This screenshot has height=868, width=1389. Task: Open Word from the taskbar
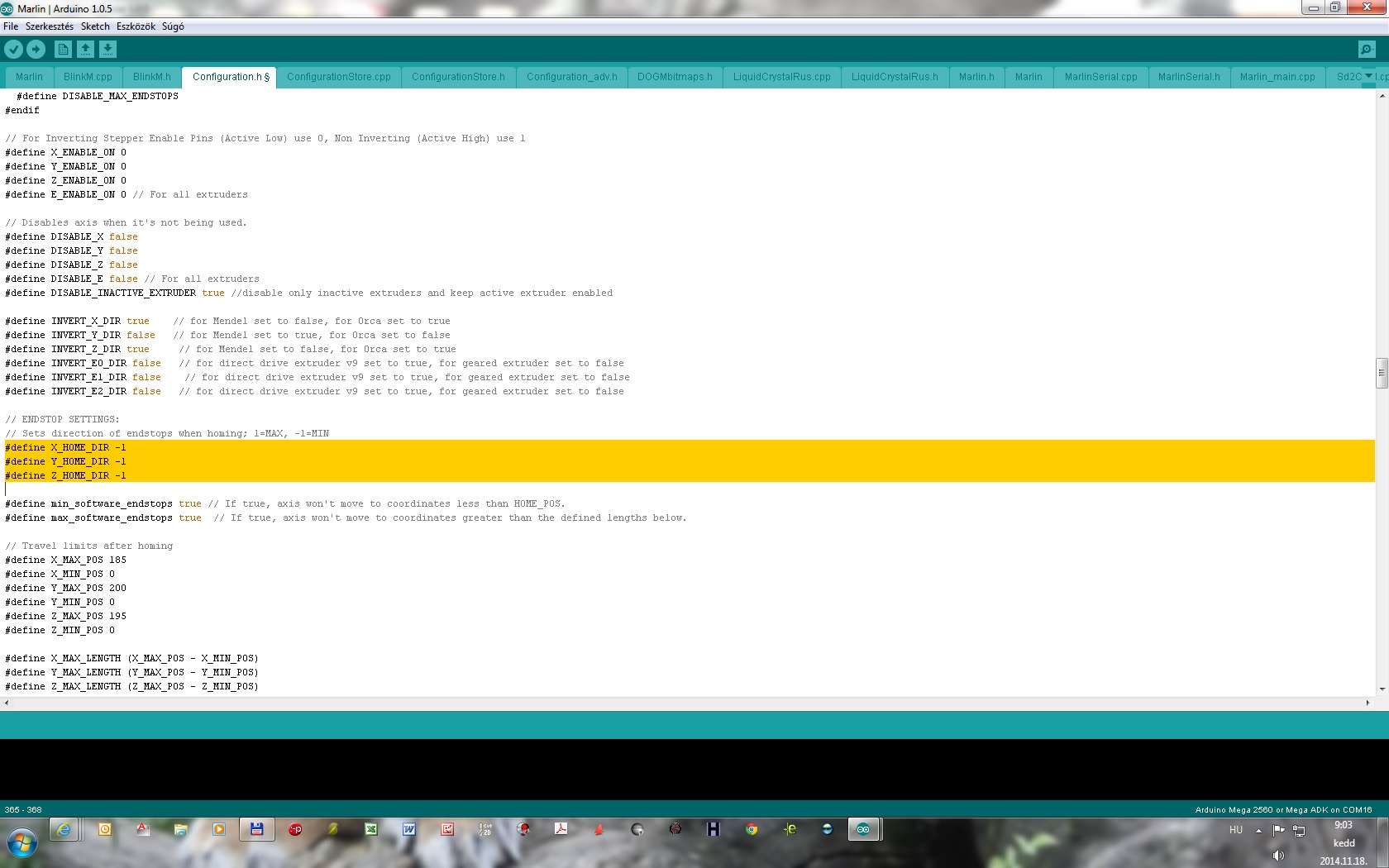[x=409, y=829]
